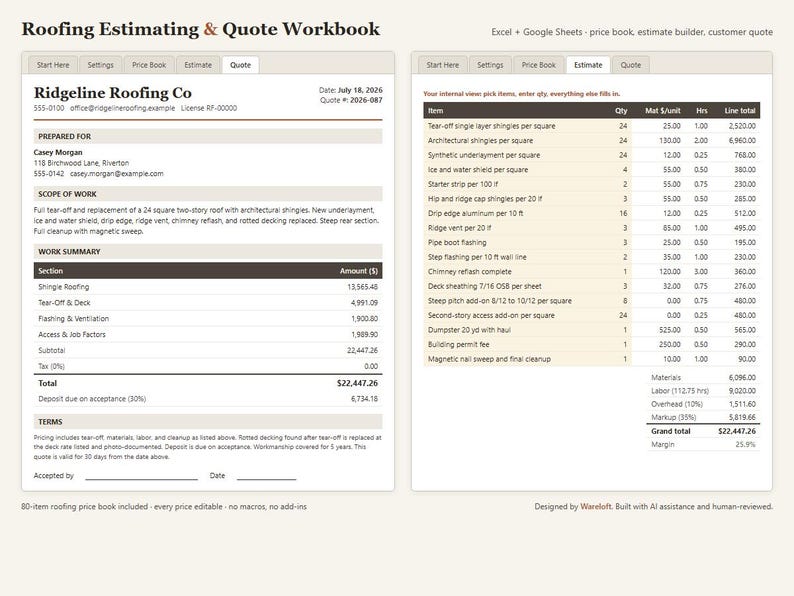Screen dimensions: 794x596
Task: Switch to Estimate tab in left panel
Action: tap(198, 65)
